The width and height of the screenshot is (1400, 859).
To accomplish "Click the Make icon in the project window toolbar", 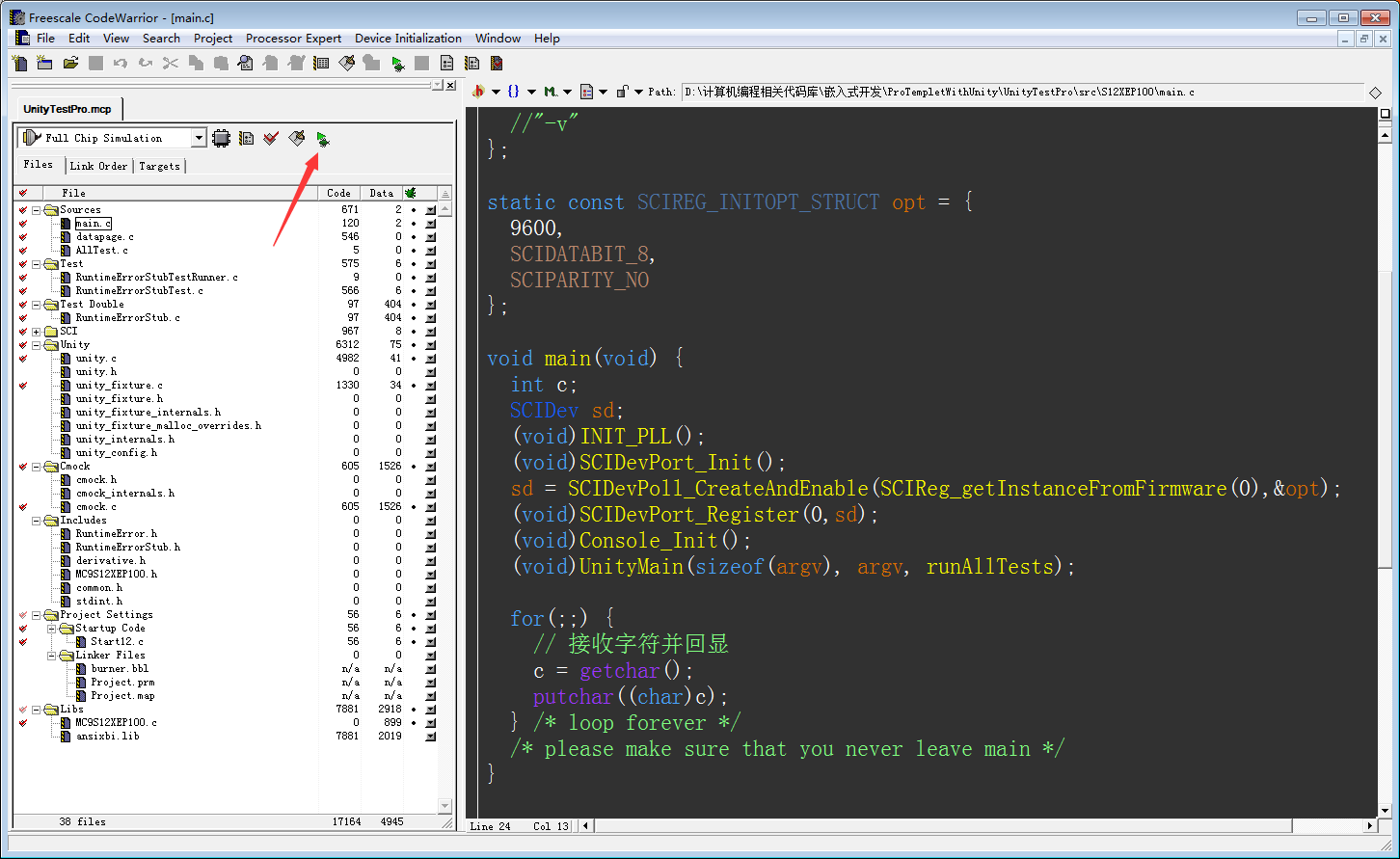I will tap(297, 138).
